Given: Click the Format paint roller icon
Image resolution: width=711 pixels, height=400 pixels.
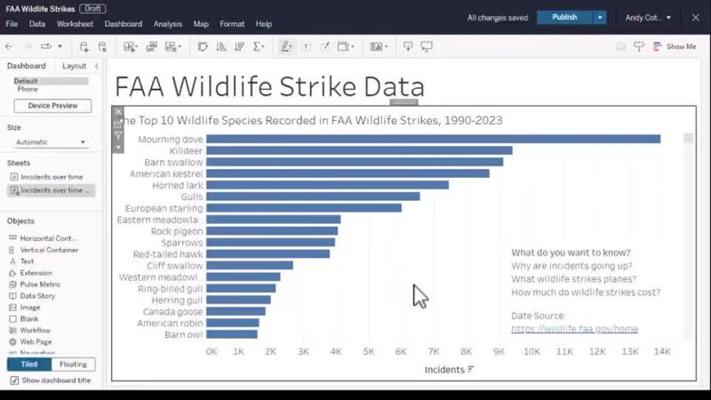Looking at the screenshot, I should pyautogui.click(x=639, y=46).
